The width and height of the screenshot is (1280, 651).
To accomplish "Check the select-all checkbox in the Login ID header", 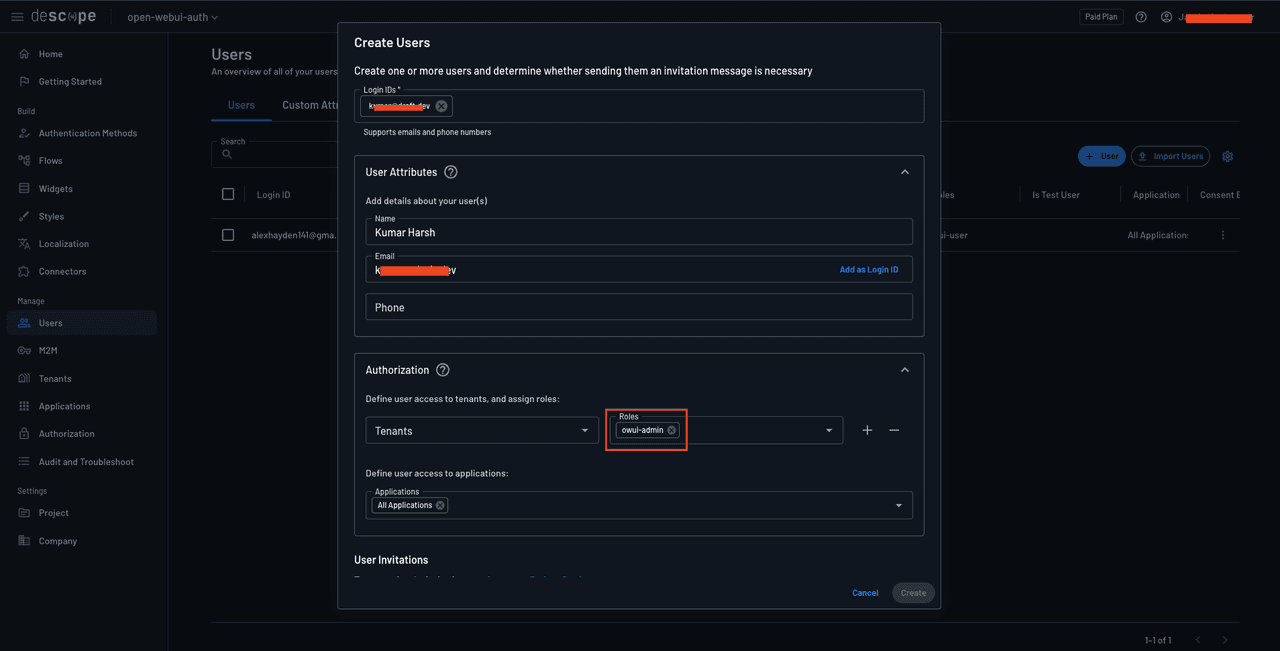I will (x=228, y=194).
